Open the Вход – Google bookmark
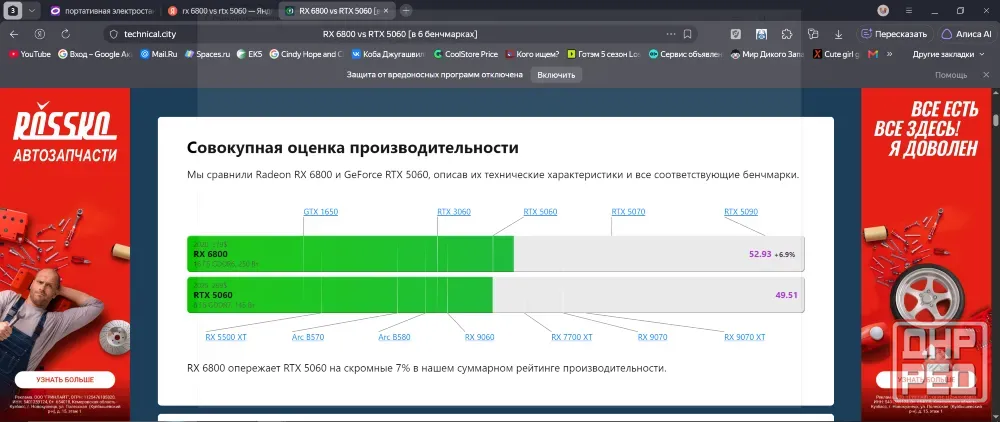1000x422 pixels. (x=95, y=54)
